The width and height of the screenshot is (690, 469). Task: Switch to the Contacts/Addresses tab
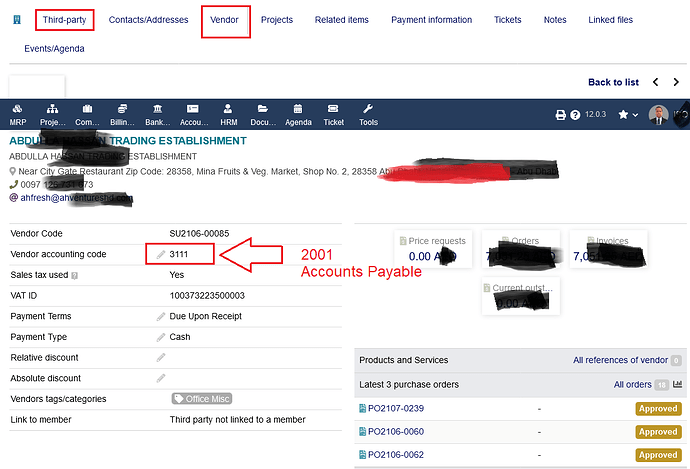pyautogui.click(x=147, y=20)
